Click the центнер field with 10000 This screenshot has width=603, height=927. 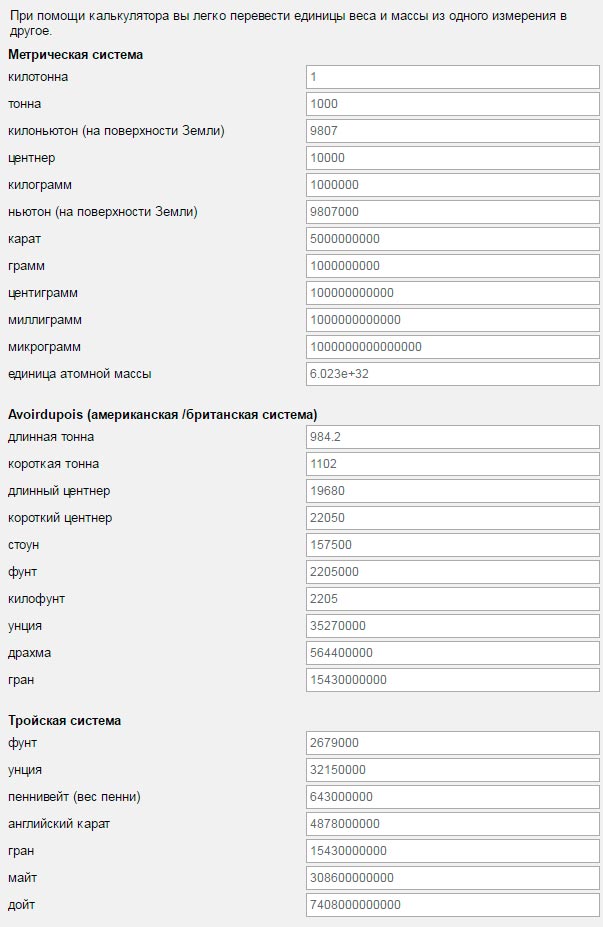click(x=453, y=158)
